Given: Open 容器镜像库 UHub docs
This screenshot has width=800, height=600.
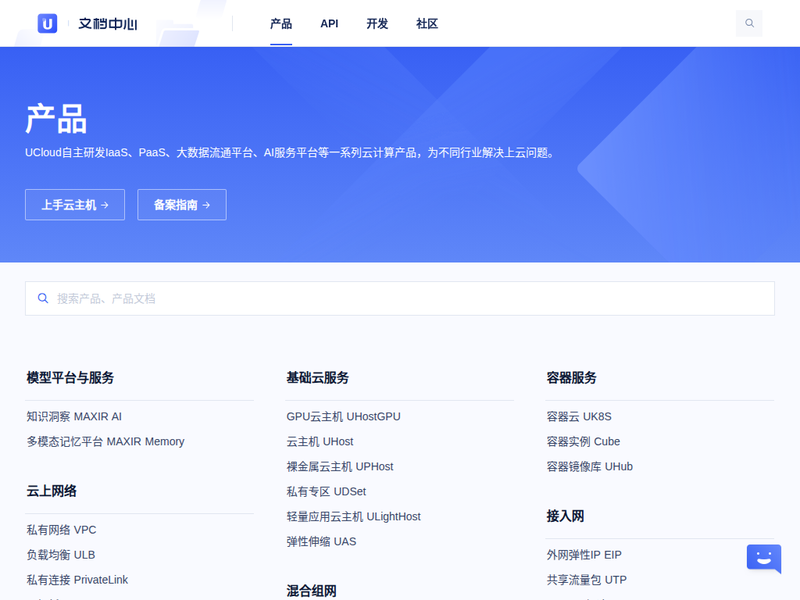Looking at the screenshot, I should (589, 466).
